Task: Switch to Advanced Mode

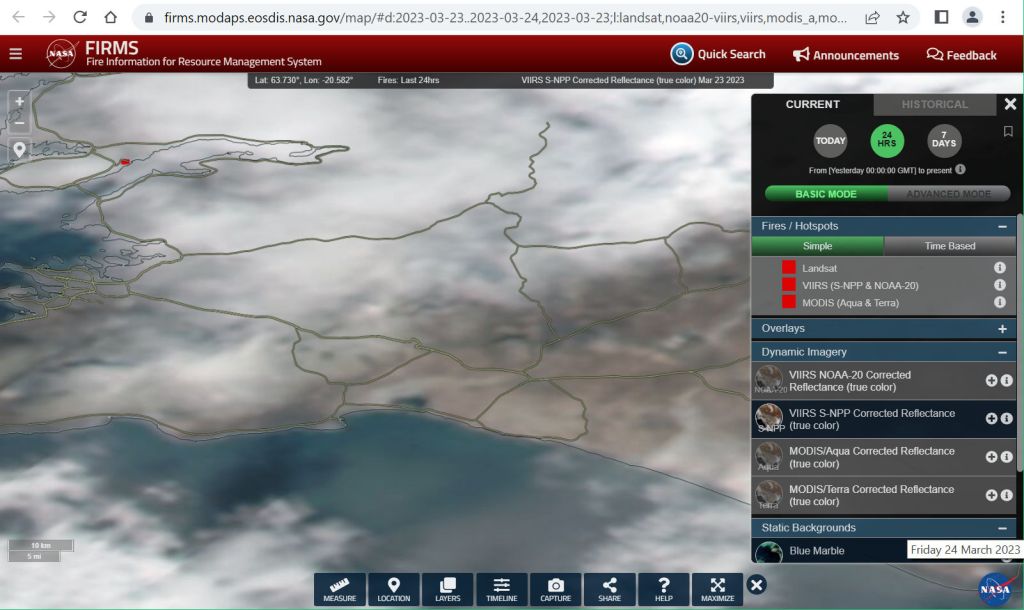Action: (x=948, y=194)
